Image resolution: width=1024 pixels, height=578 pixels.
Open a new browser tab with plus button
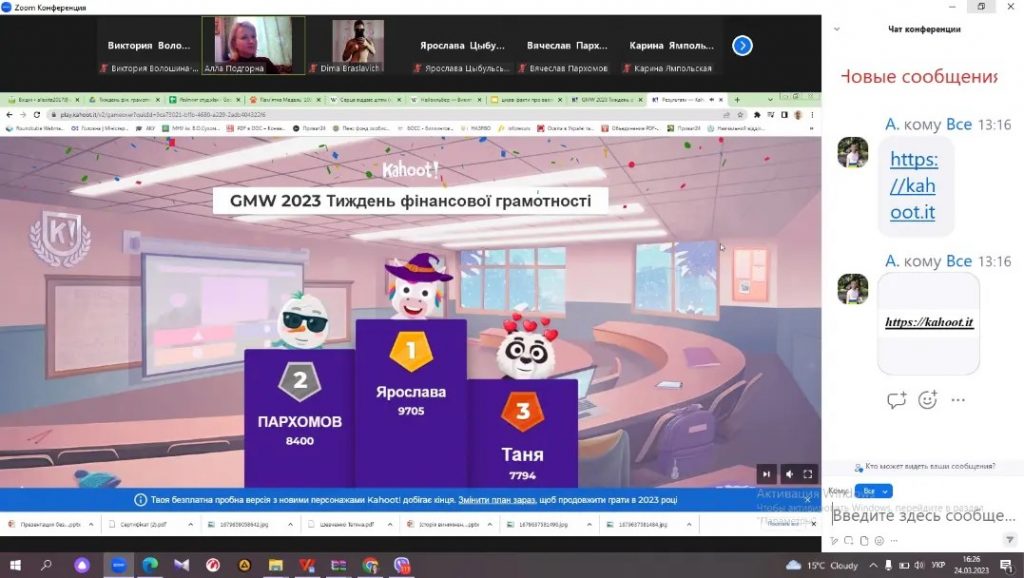(x=738, y=100)
